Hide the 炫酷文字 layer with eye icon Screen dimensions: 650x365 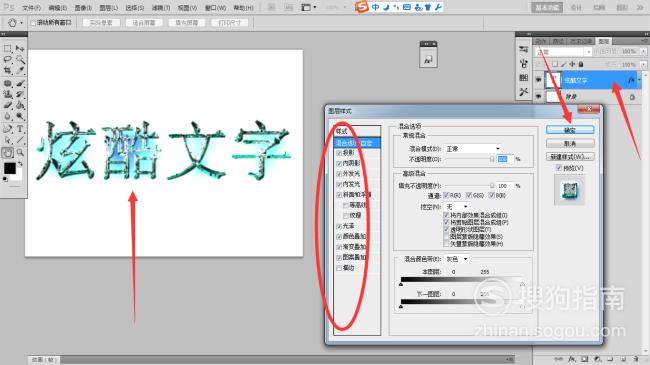click(x=538, y=80)
